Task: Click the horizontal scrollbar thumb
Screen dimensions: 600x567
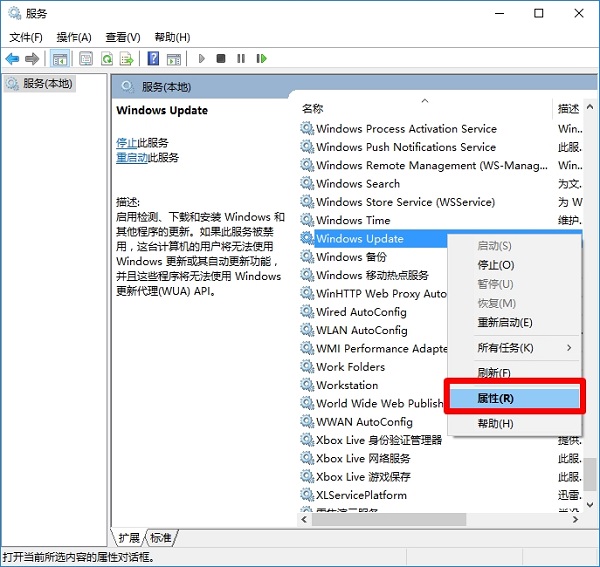Action: (389, 520)
